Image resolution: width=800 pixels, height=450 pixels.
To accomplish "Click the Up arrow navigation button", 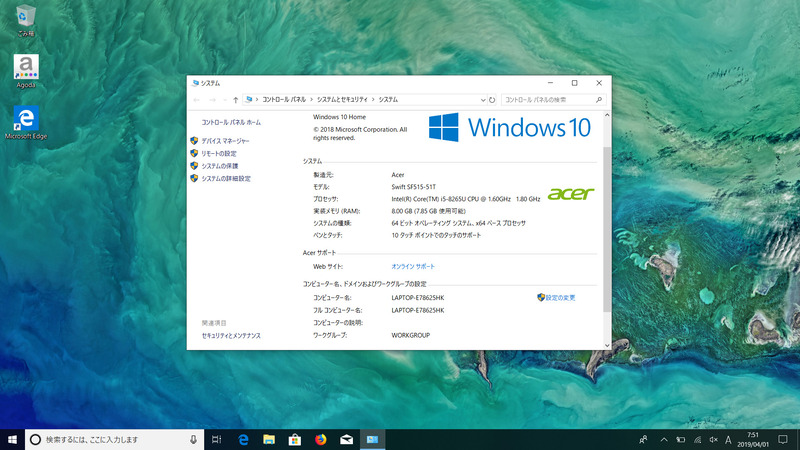I will point(235,100).
